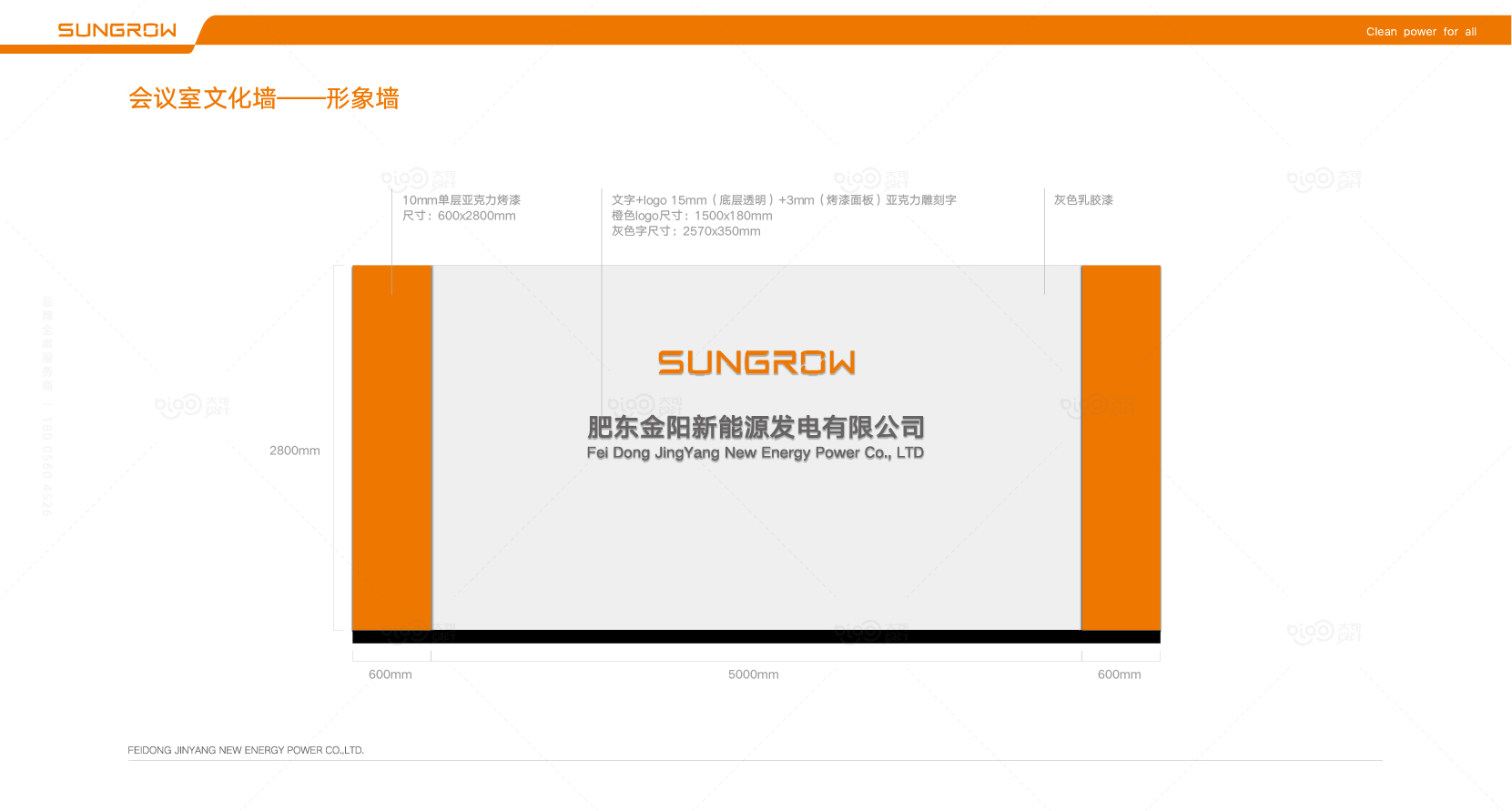Click the '2800mm' height dimension
Viewport: 1512px width, 811px height.
295,451
